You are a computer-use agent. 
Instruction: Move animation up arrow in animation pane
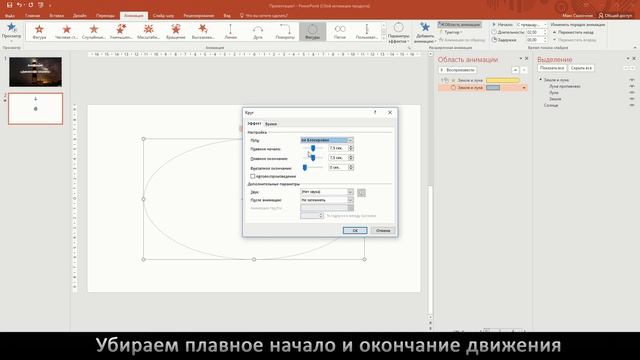(x=515, y=70)
